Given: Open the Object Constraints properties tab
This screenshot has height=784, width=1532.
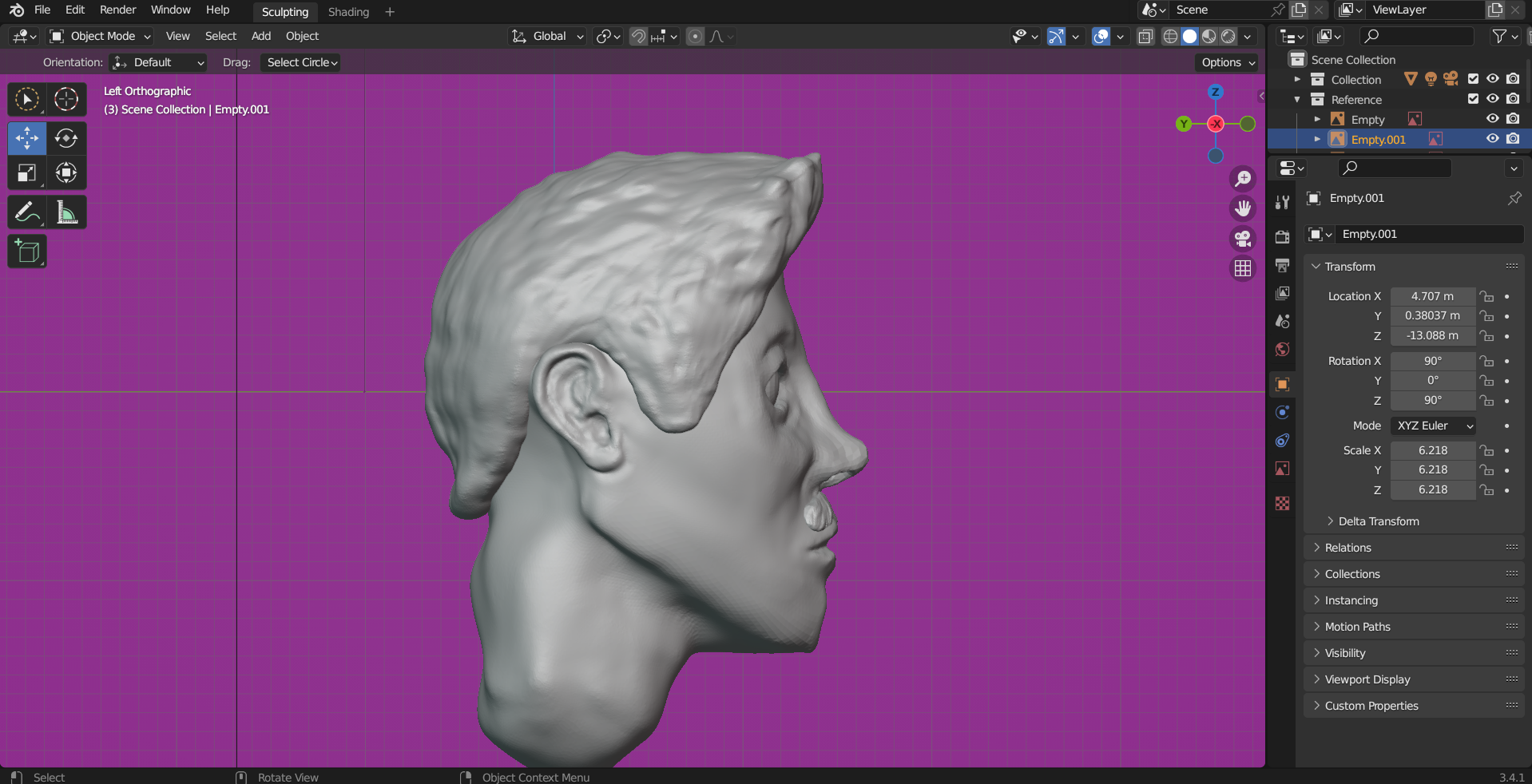Looking at the screenshot, I should [x=1282, y=441].
